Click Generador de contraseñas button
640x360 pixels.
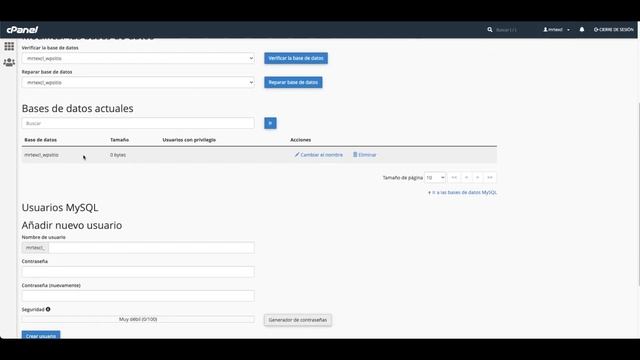click(298, 320)
